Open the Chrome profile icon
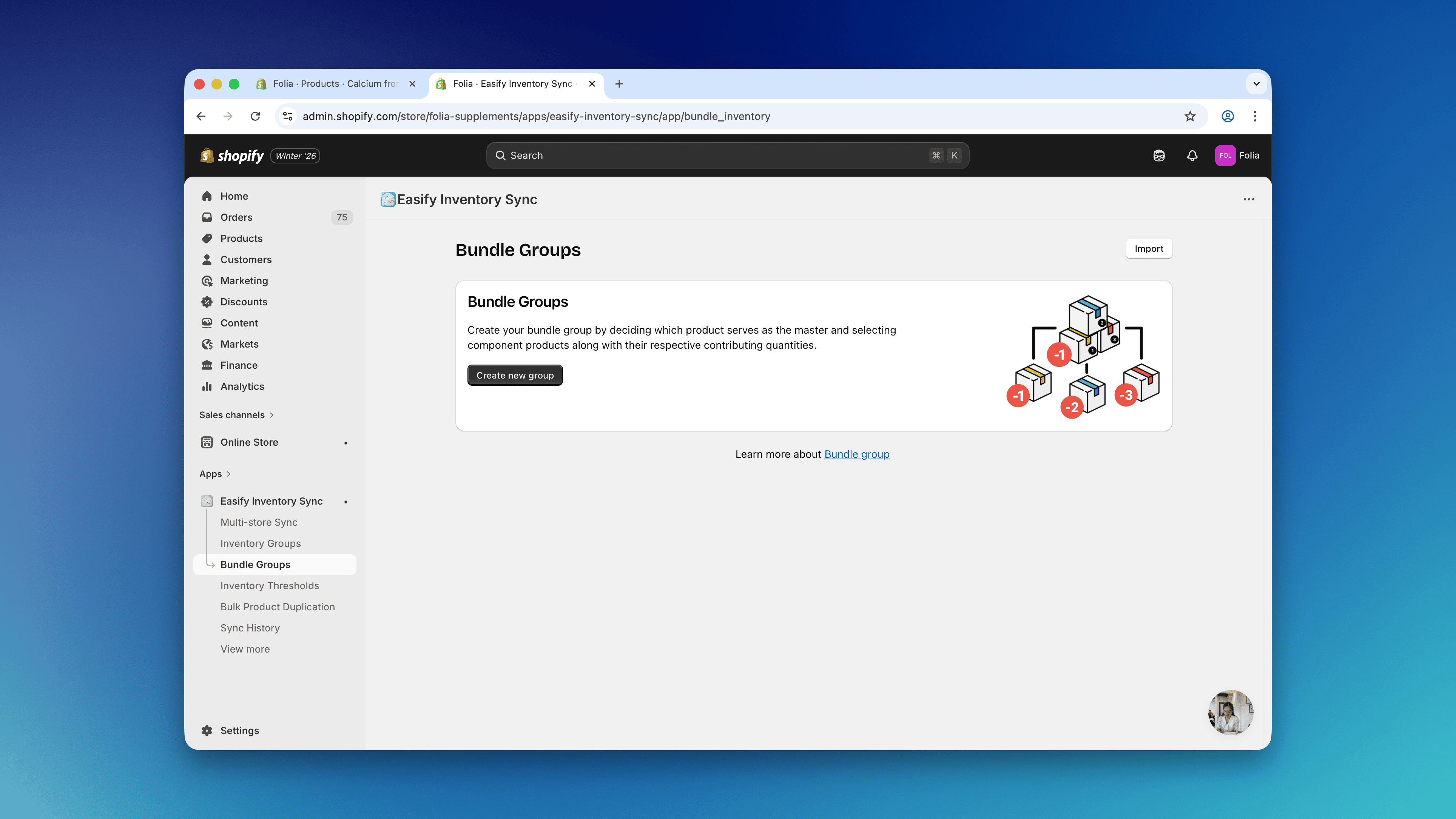 point(1228,116)
